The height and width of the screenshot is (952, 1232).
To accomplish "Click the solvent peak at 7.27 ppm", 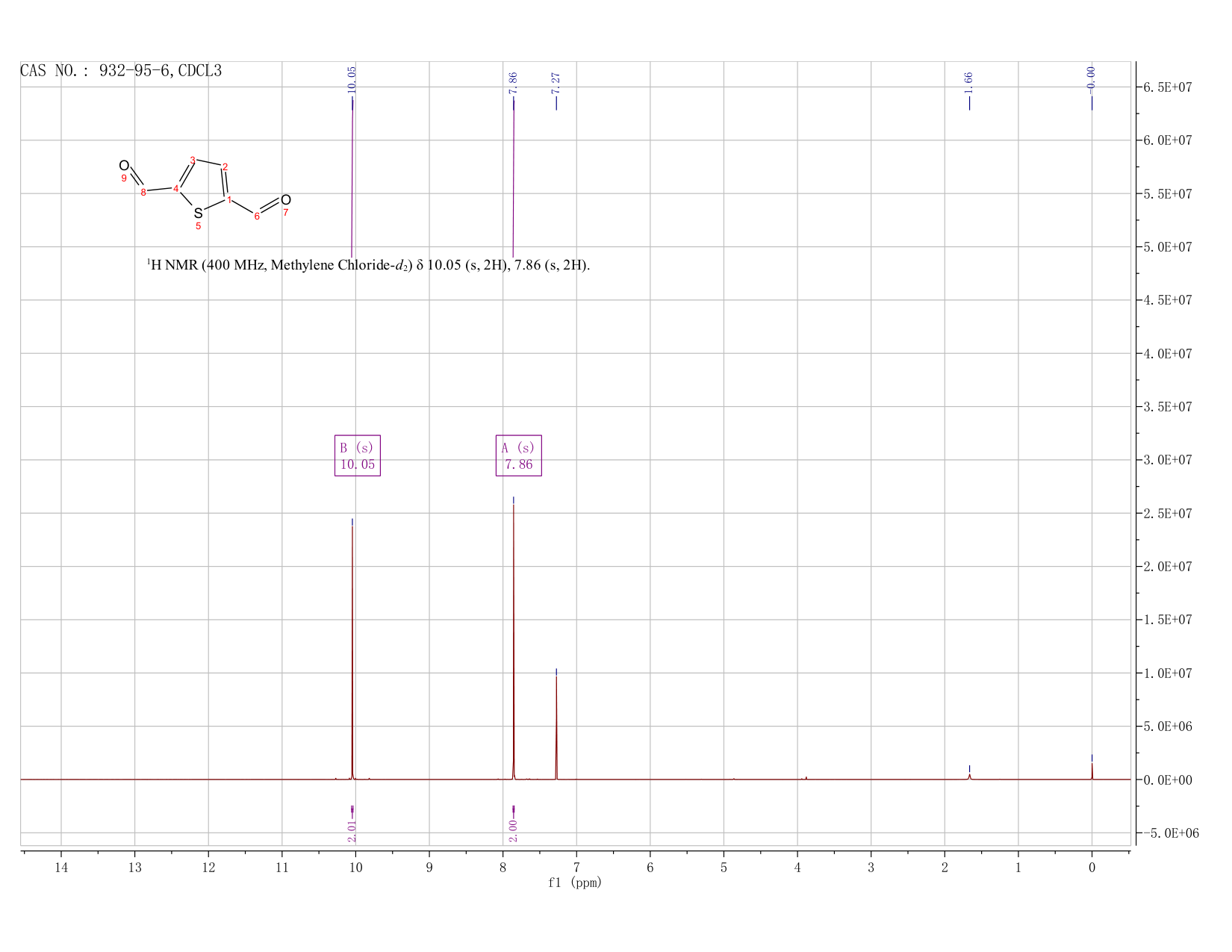I will tap(556, 728).
